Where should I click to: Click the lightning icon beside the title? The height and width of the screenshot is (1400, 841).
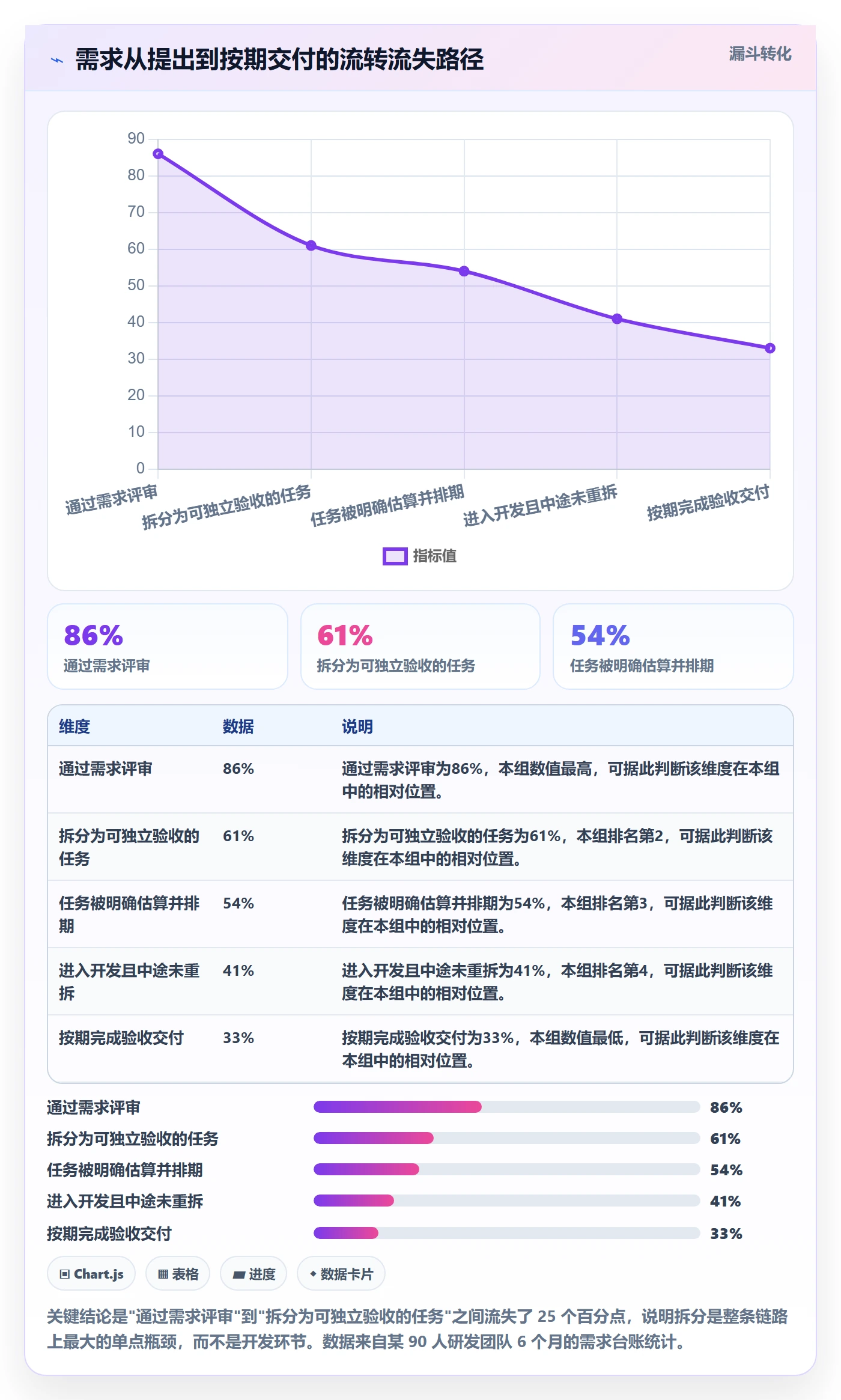tap(57, 60)
